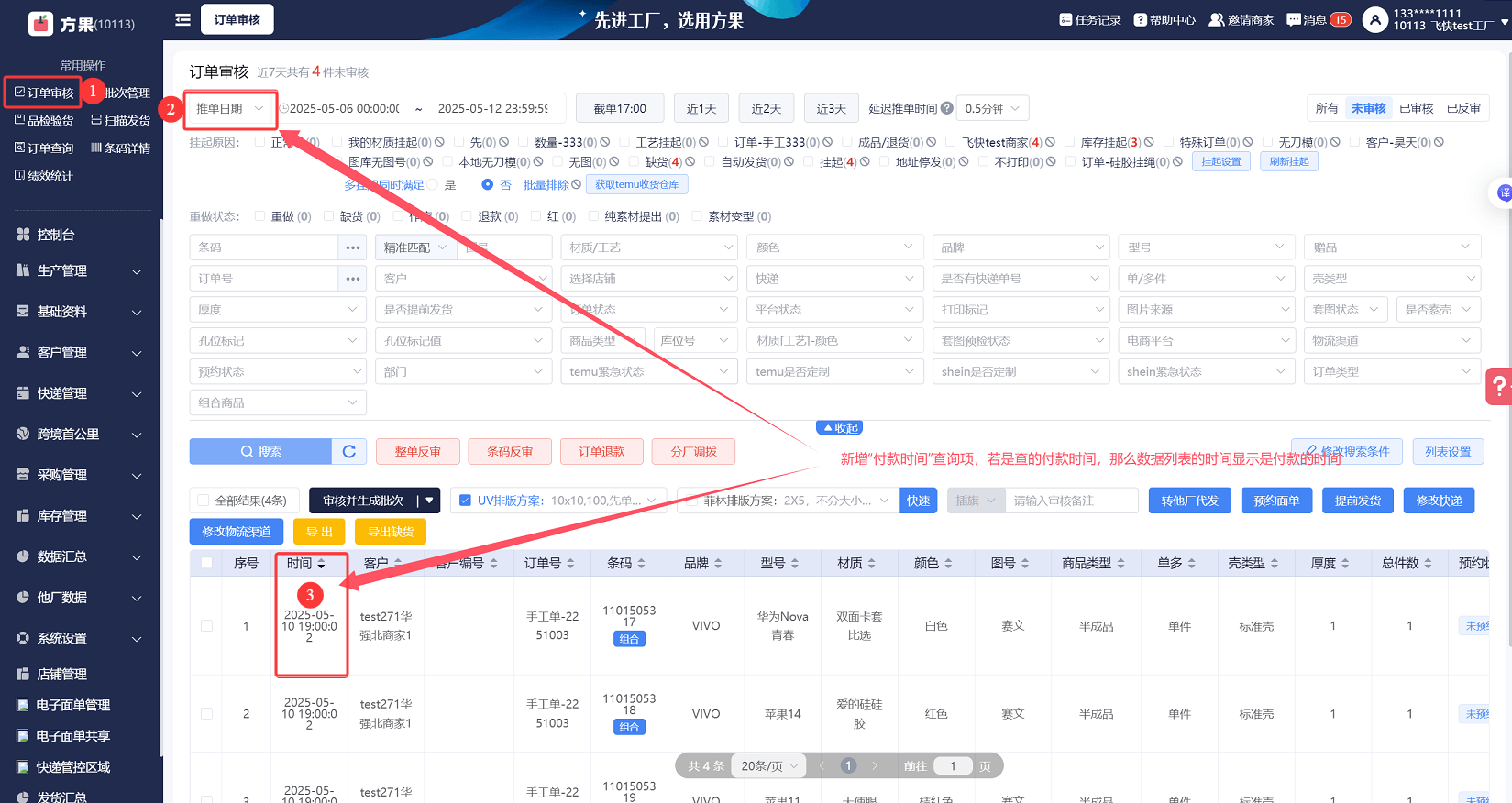This screenshot has width=1512, height=803.
Task: Check the 我的材质挂起(0) checkbox
Action: click(x=337, y=142)
